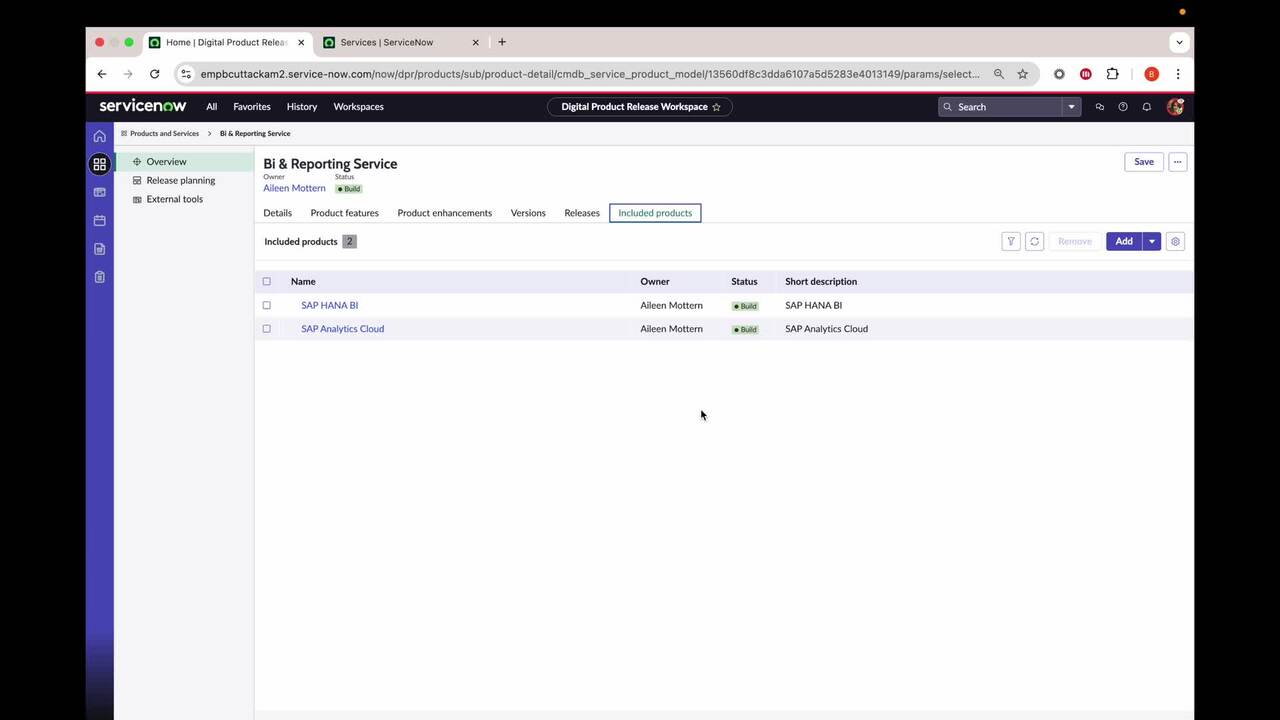Expand the browser toolbar overflow chevron

1179,42
